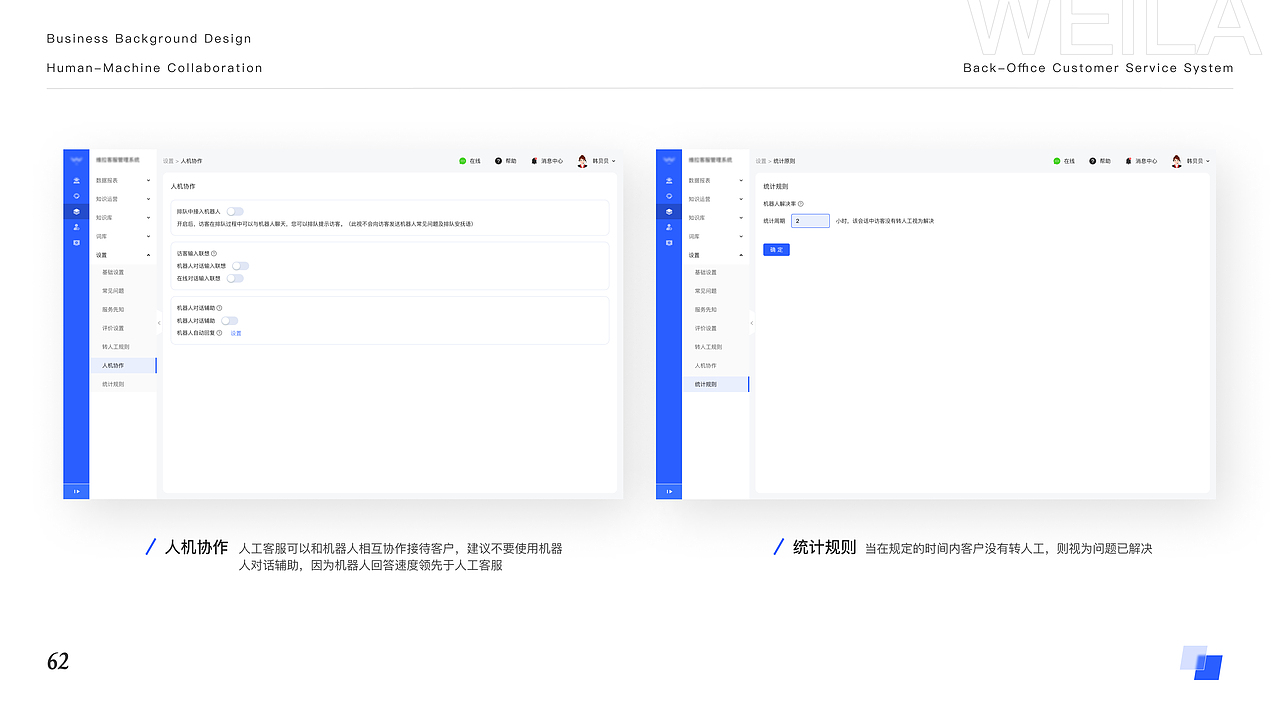Collapse 设置 menu in 人机协作 screen
This screenshot has height=720, width=1280.
pyautogui.click(x=149, y=255)
